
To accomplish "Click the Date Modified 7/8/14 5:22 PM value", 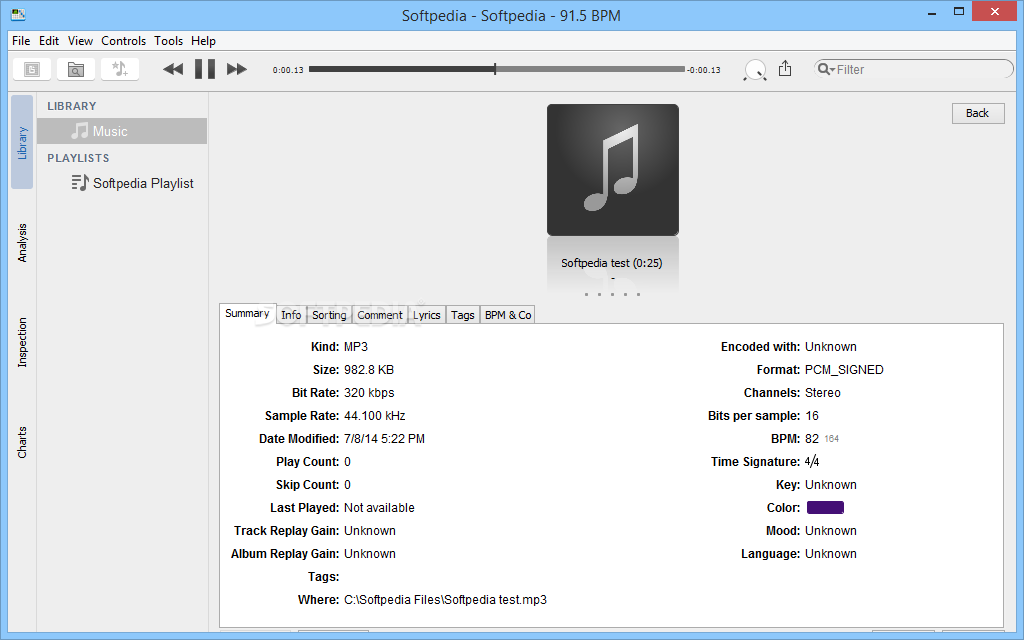I will pos(384,439).
